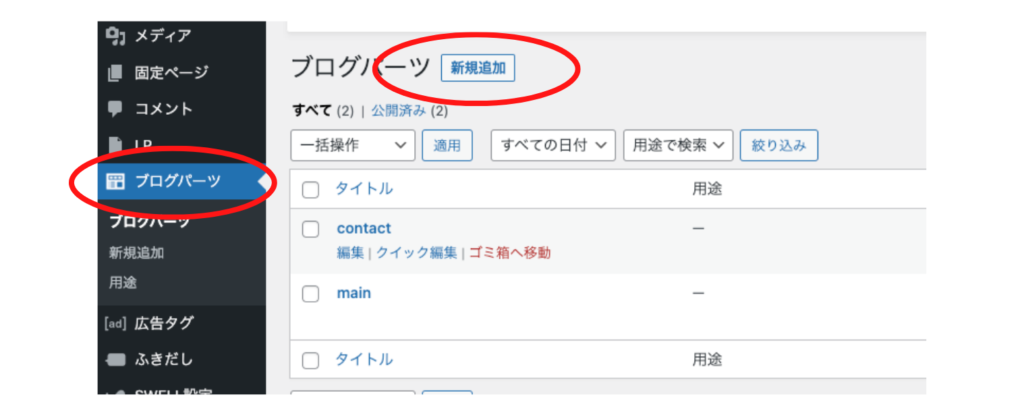Click 編集 under contact row

(x=350, y=253)
